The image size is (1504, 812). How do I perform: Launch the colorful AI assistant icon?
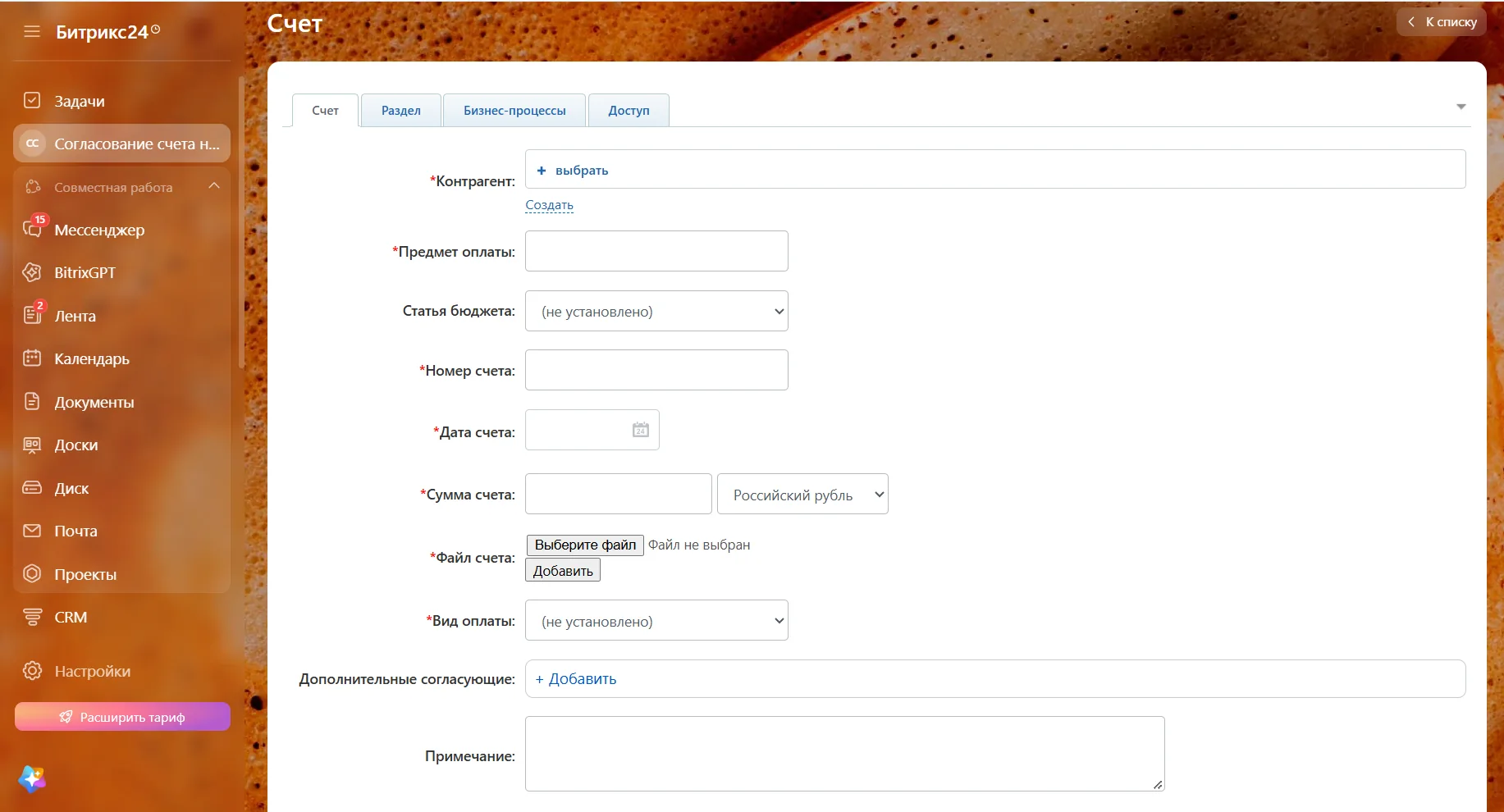[32, 778]
